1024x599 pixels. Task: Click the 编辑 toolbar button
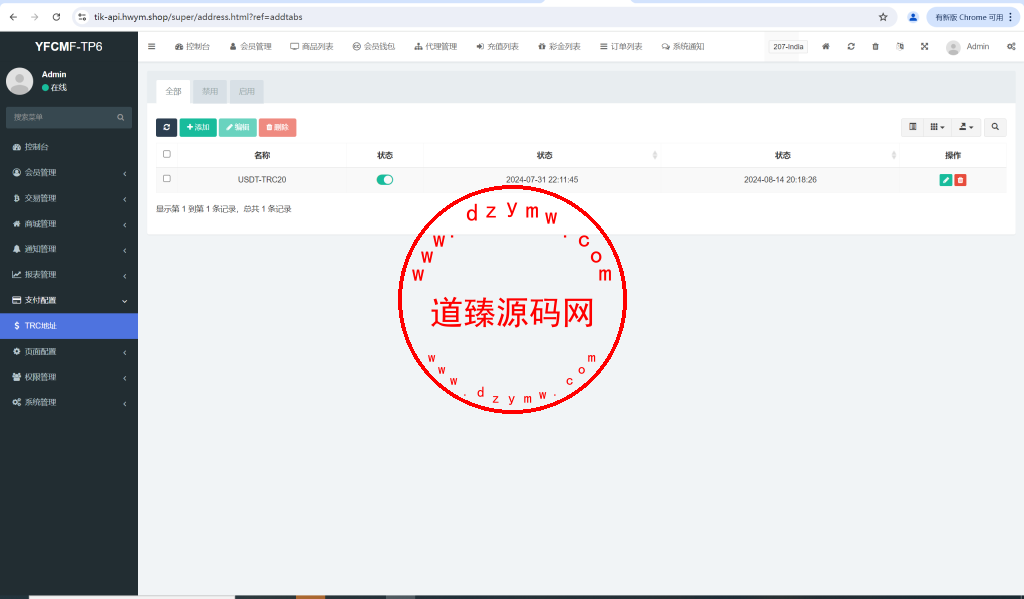tap(238, 127)
